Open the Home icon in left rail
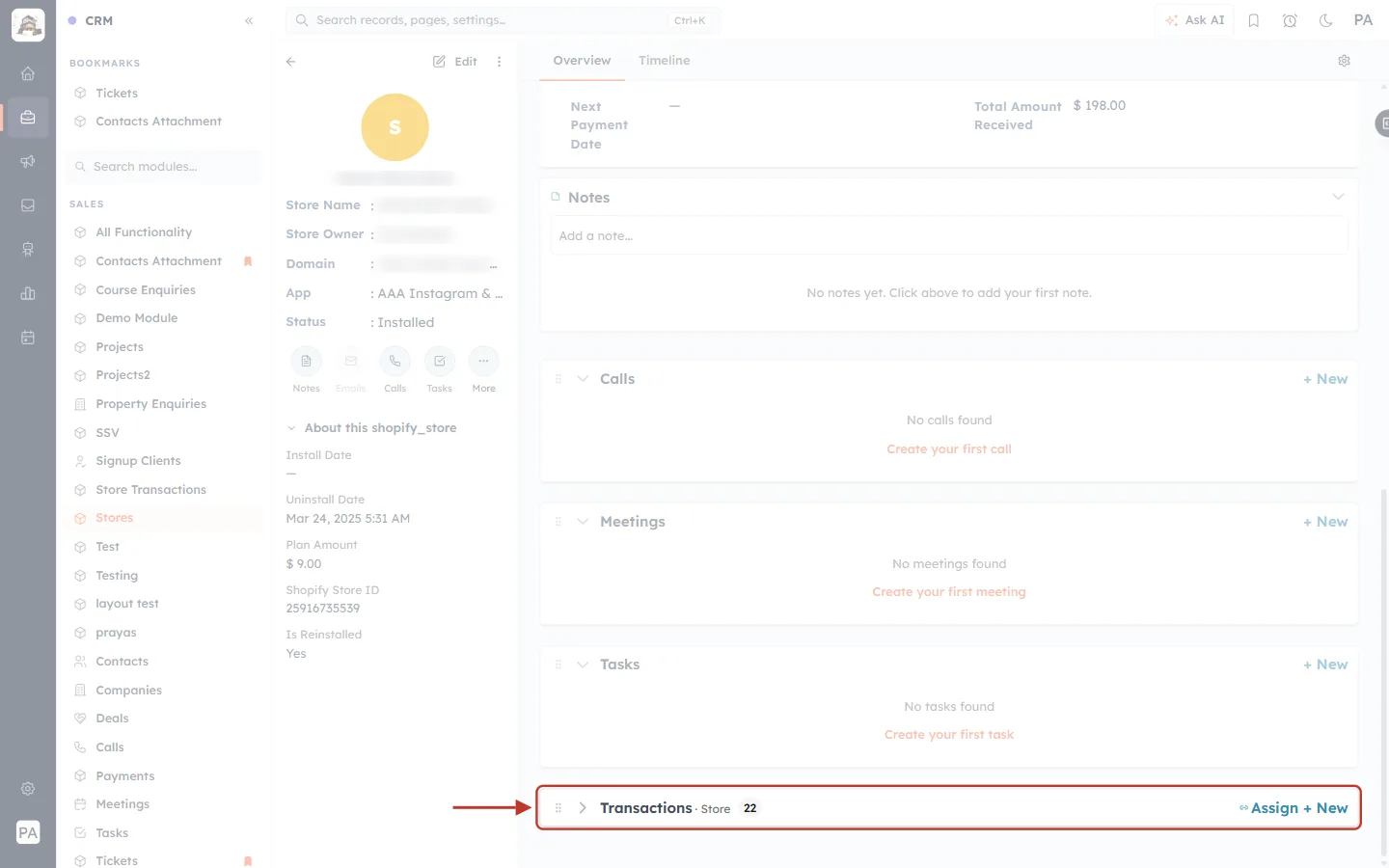Screen dimensions: 1389x868 28,73
